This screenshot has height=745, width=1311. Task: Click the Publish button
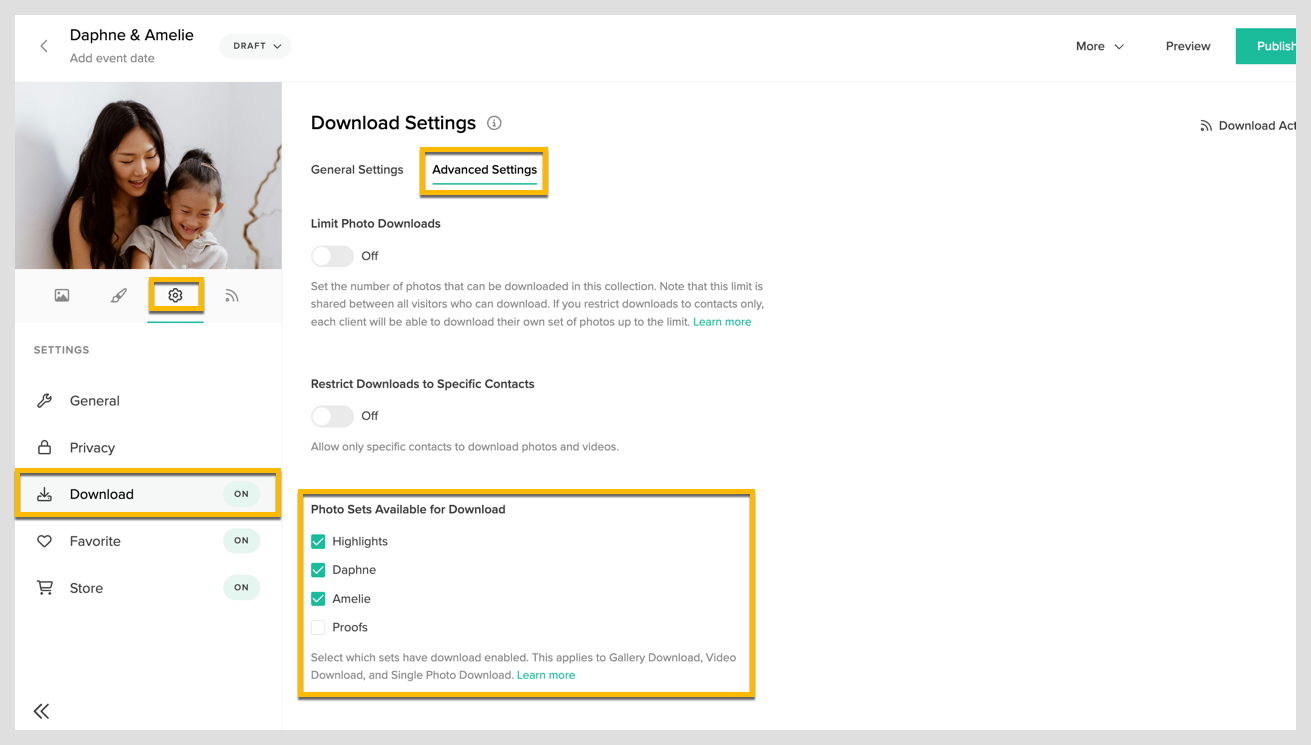(1277, 46)
